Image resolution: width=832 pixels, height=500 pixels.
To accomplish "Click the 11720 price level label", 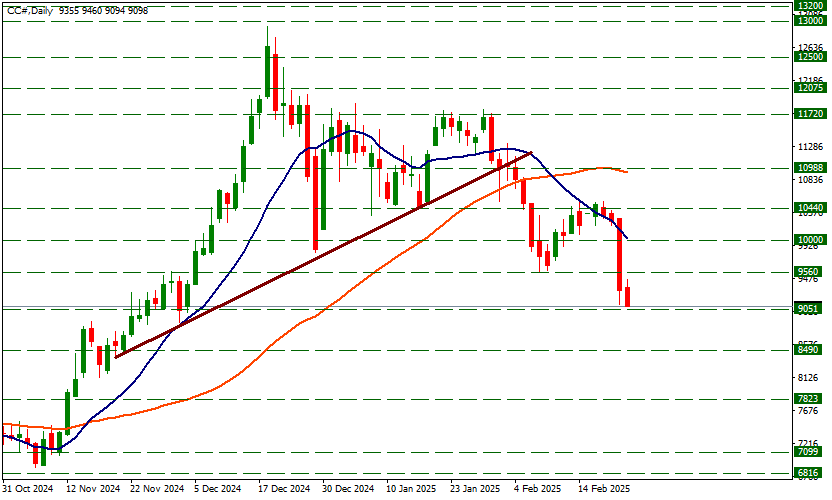I will 810,114.
